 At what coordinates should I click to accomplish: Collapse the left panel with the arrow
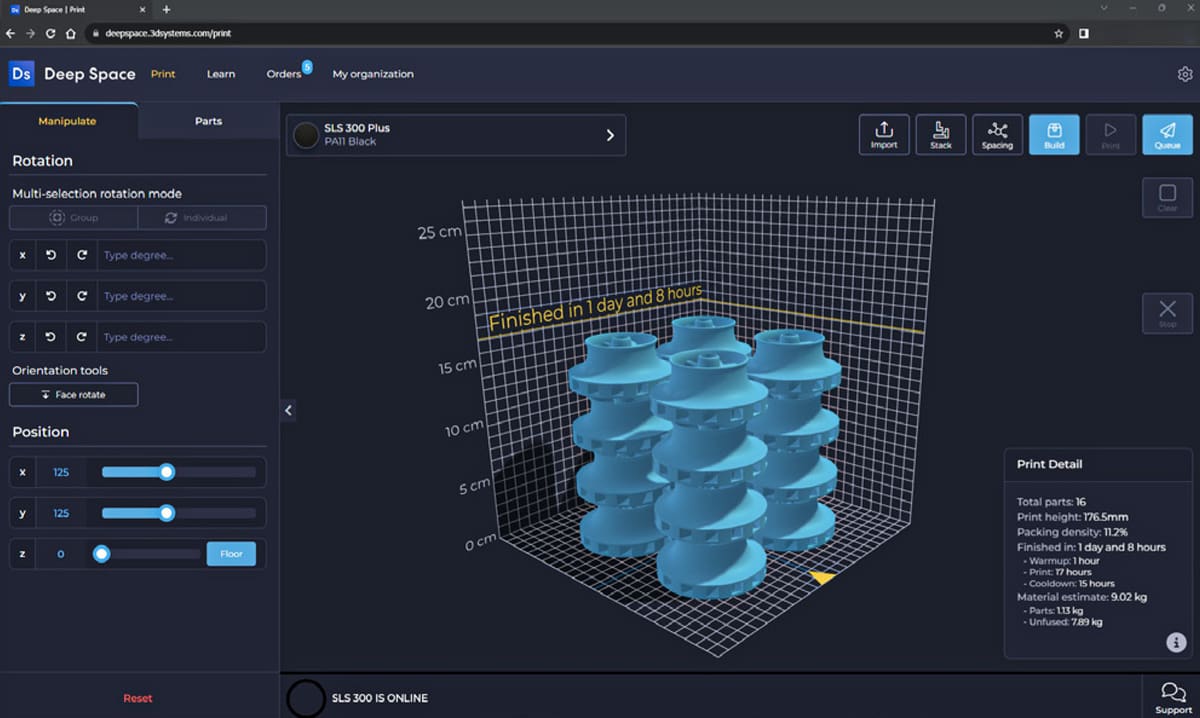coord(288,410)
